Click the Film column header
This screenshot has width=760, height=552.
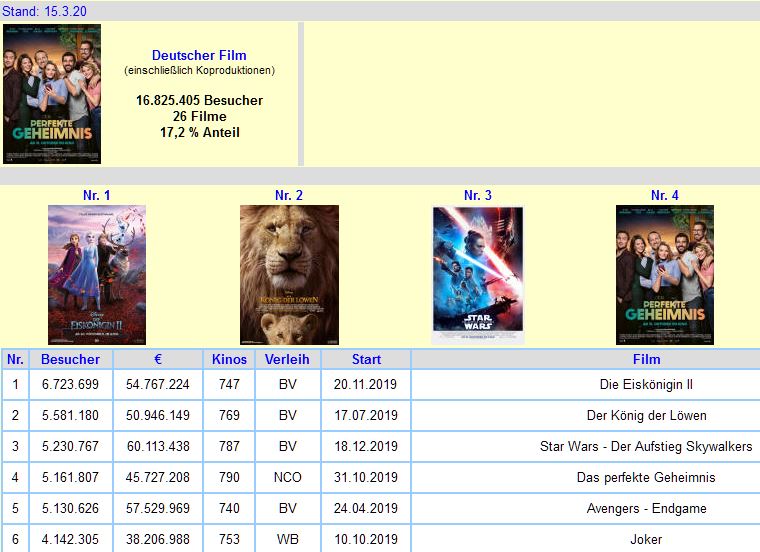coord(646,359)
